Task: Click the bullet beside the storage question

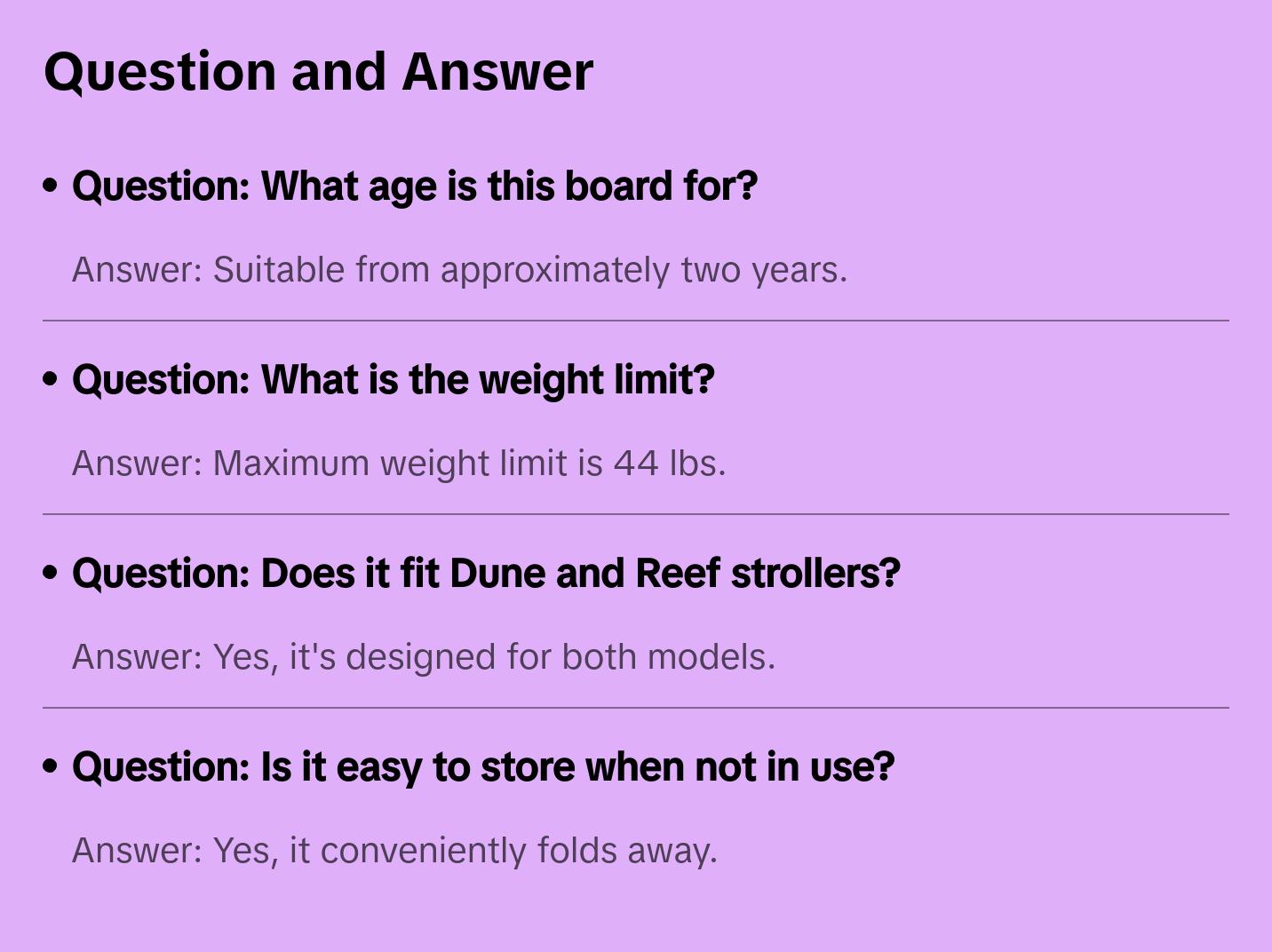Action: point(51,766)
